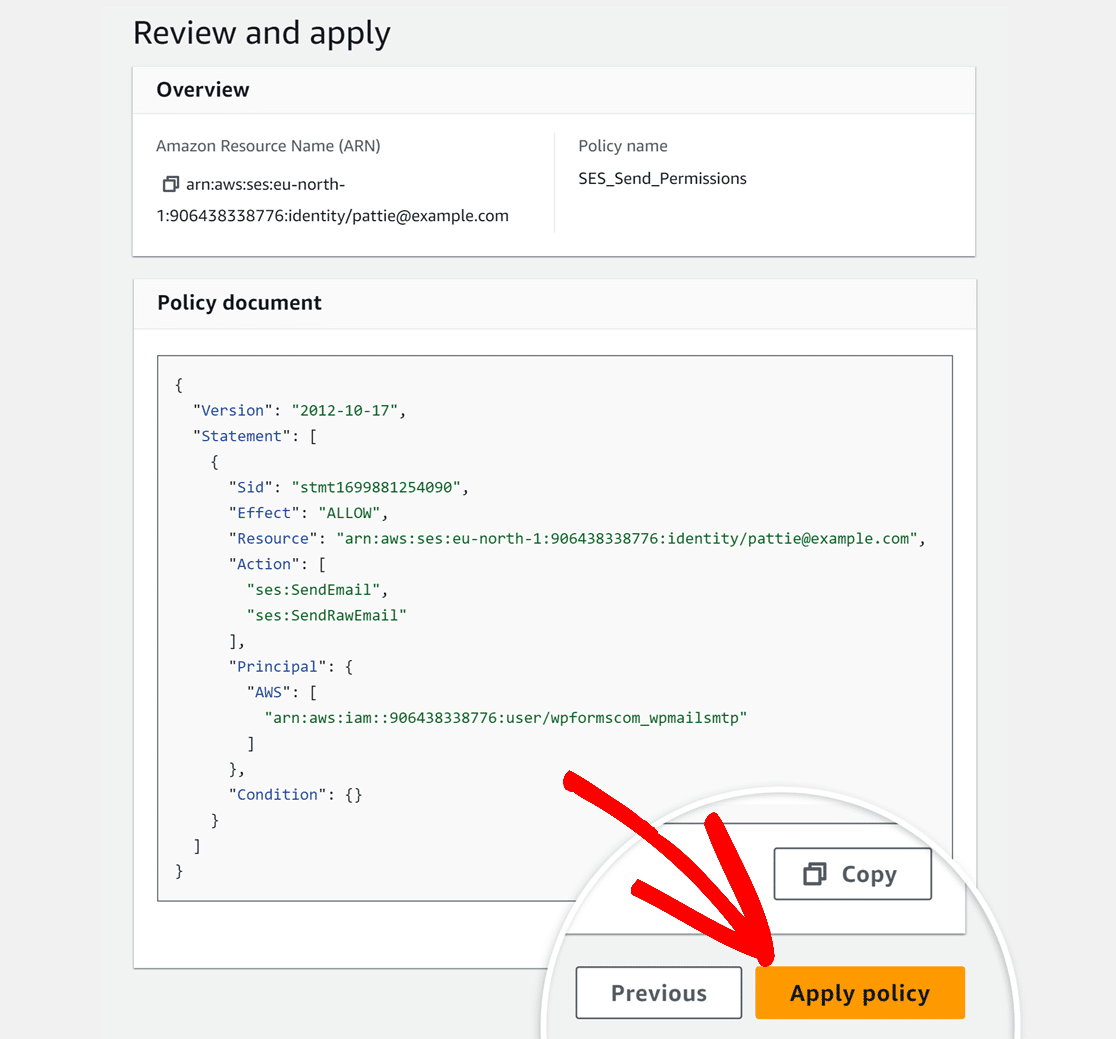1116x1039 pixels.
Task: Click the "Principal" line in policy JSON
Action: pos(290,667)
